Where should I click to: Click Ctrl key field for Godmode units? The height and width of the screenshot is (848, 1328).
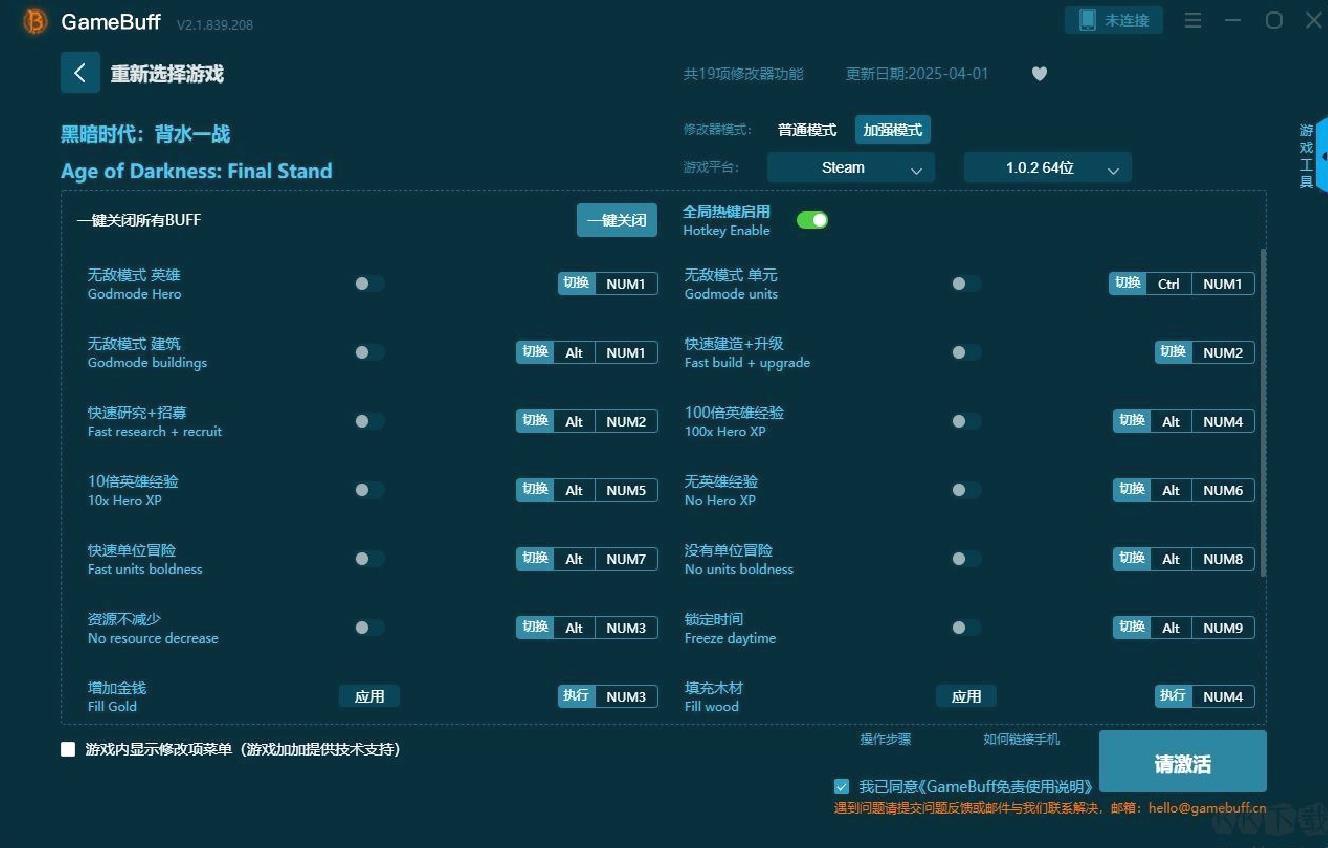pyautogui.click(x=1168, y=284)
